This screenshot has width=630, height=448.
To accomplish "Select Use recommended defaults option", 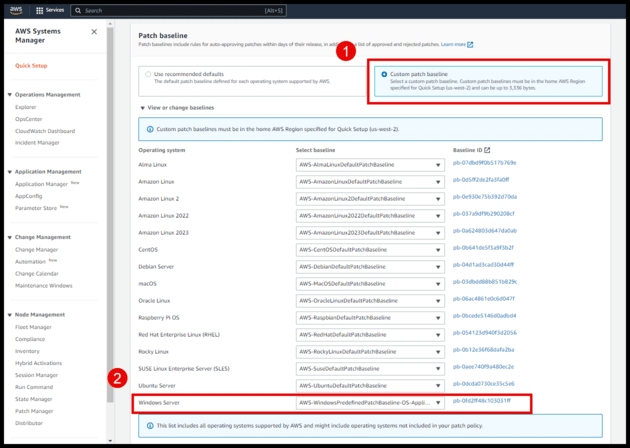I will [x=148, y=74].
